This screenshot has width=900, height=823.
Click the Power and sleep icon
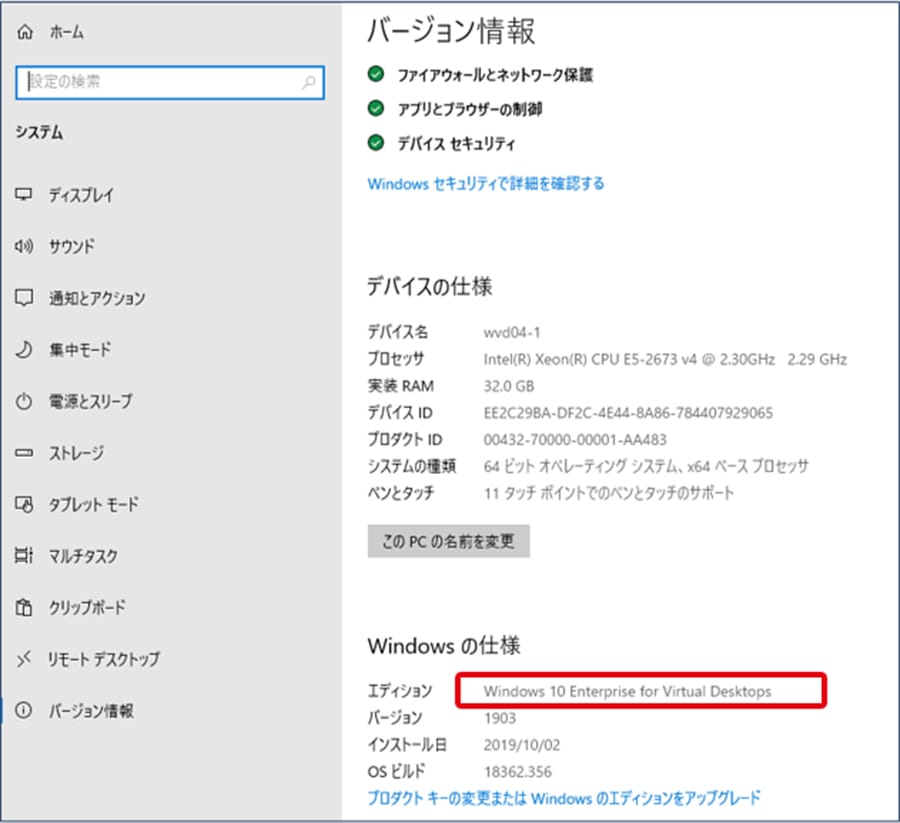24,401
